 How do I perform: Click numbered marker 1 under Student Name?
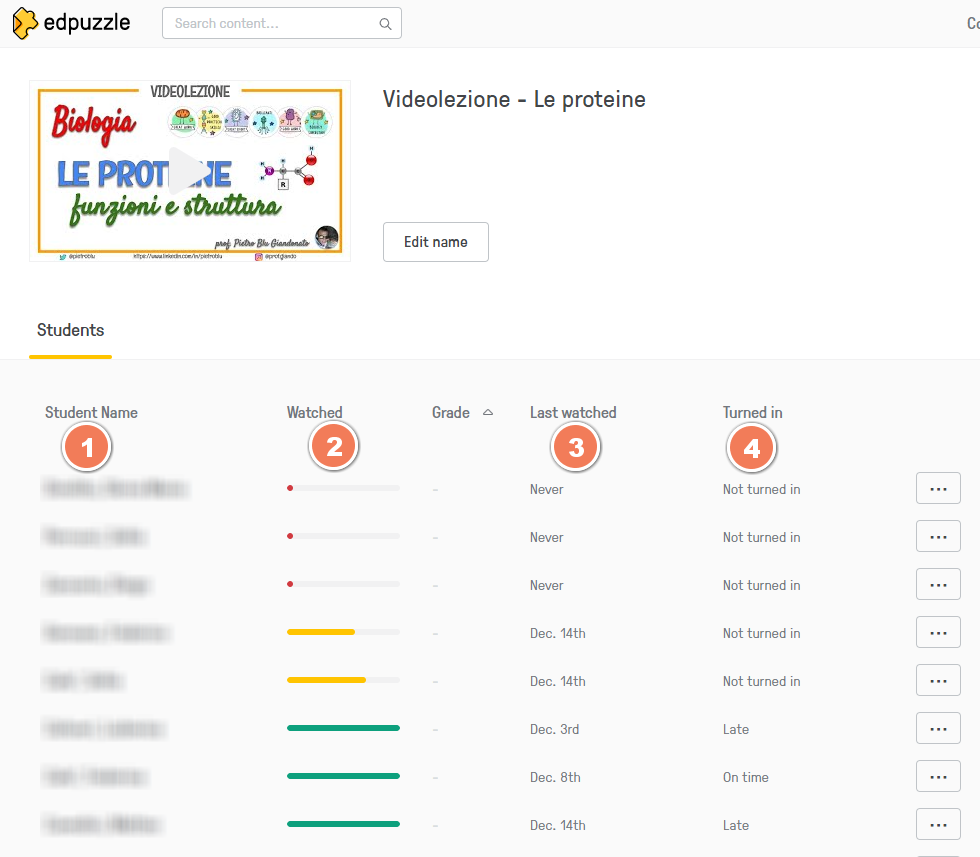[x=87, y=449]
